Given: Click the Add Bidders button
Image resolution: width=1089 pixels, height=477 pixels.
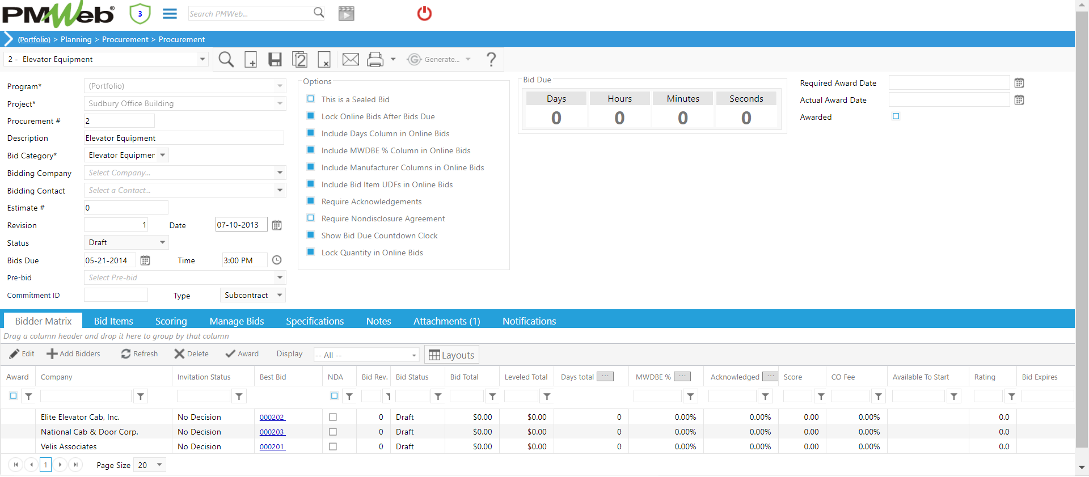Looking at the screenshot, I should click(x=74, y=354).
